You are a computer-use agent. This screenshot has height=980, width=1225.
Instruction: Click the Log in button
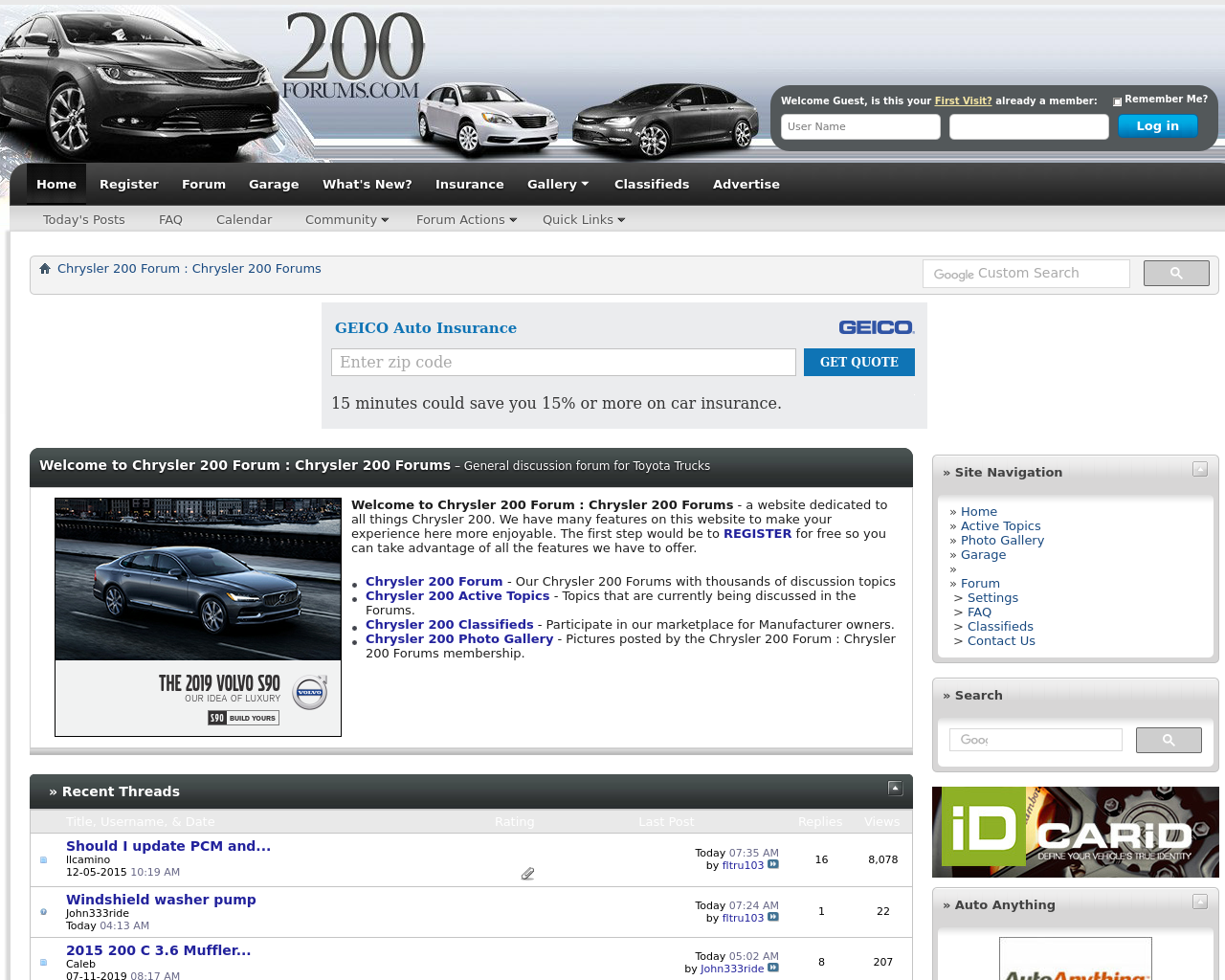coord(1157,124)
